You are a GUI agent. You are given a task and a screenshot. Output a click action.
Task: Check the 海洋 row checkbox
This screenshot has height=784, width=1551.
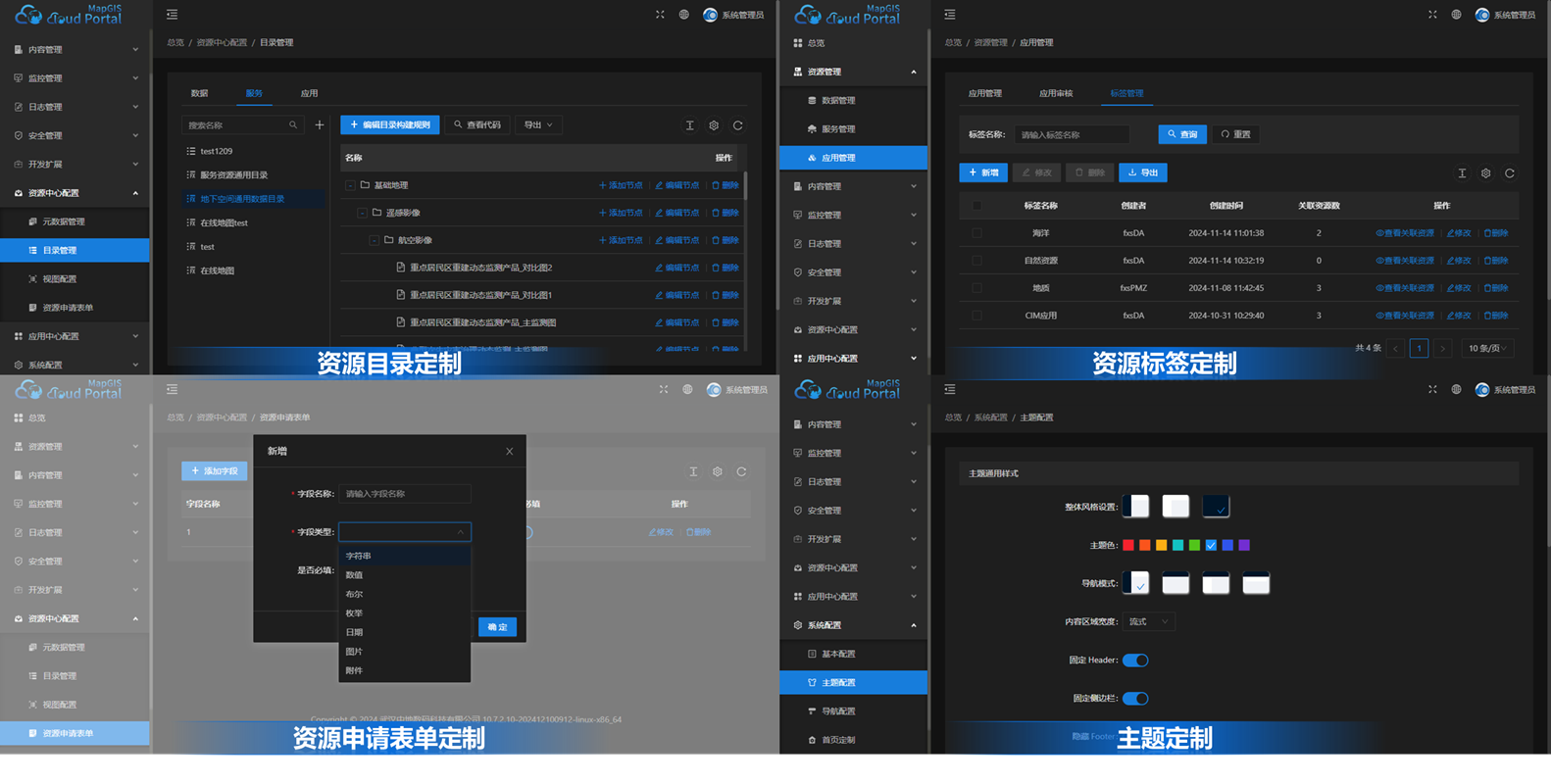[x=976, y=233]
